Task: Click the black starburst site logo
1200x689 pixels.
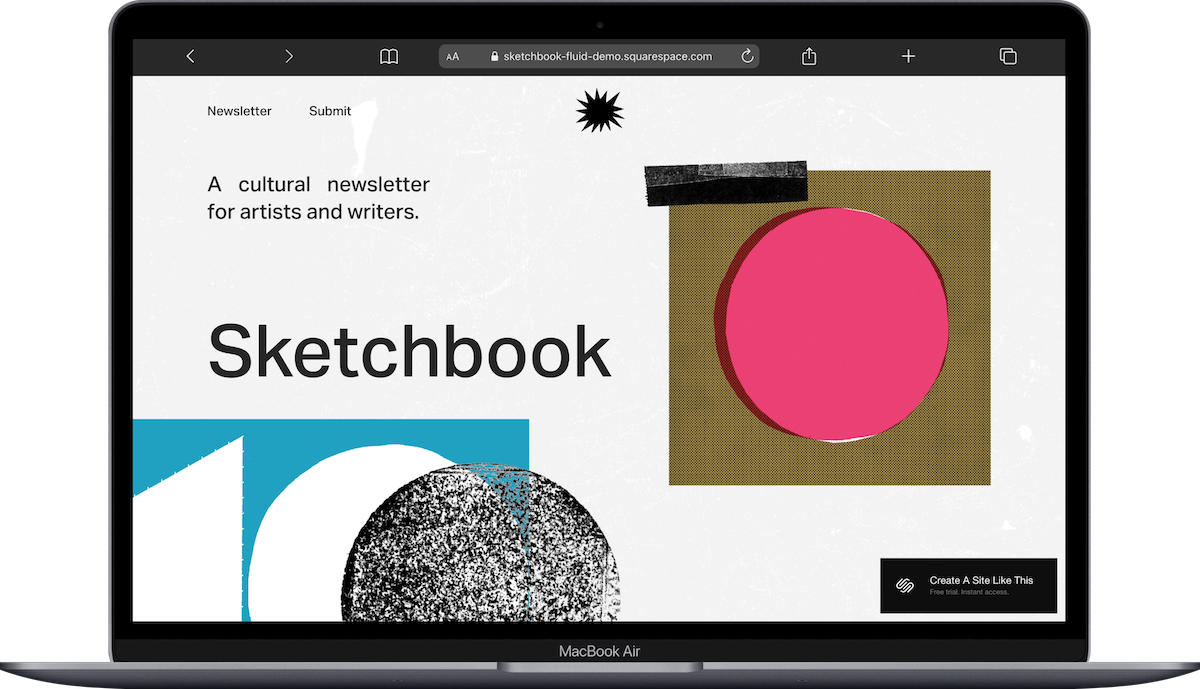Action: [600, 110]
